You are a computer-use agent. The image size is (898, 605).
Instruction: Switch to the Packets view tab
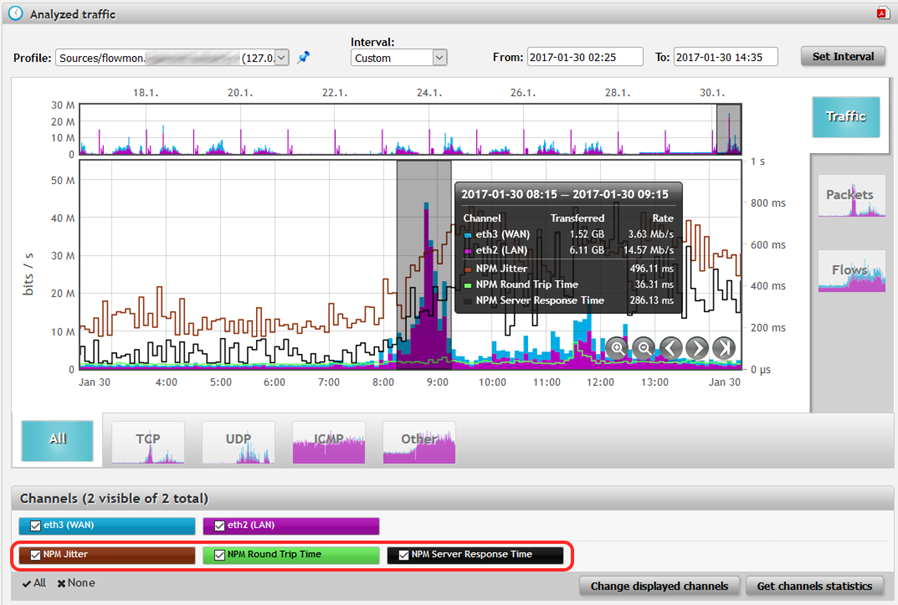pos(852,196)
